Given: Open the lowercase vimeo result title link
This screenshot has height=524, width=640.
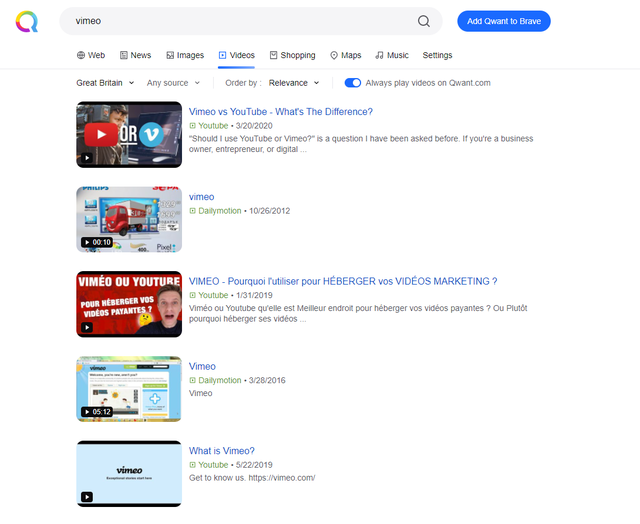Looking at the screenshot, I should click(202, 197).
